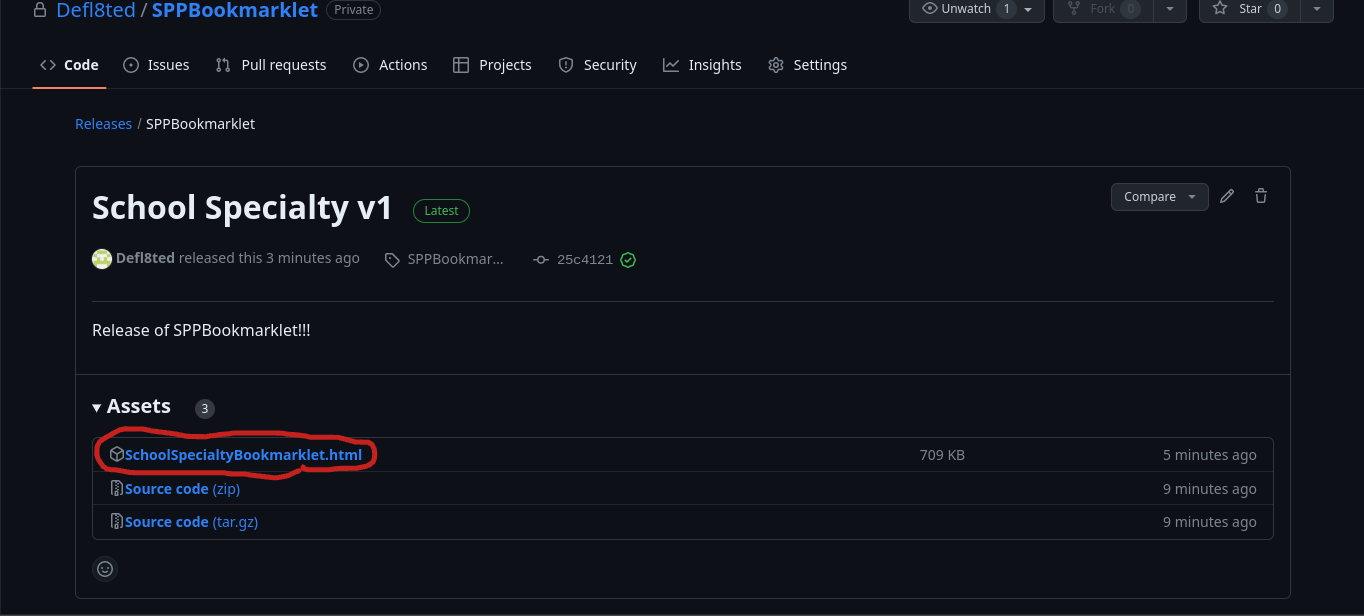Download SchoolSpecialtyBookmarklet.html asset
The image size is (1364, 616).
[243, 455]
